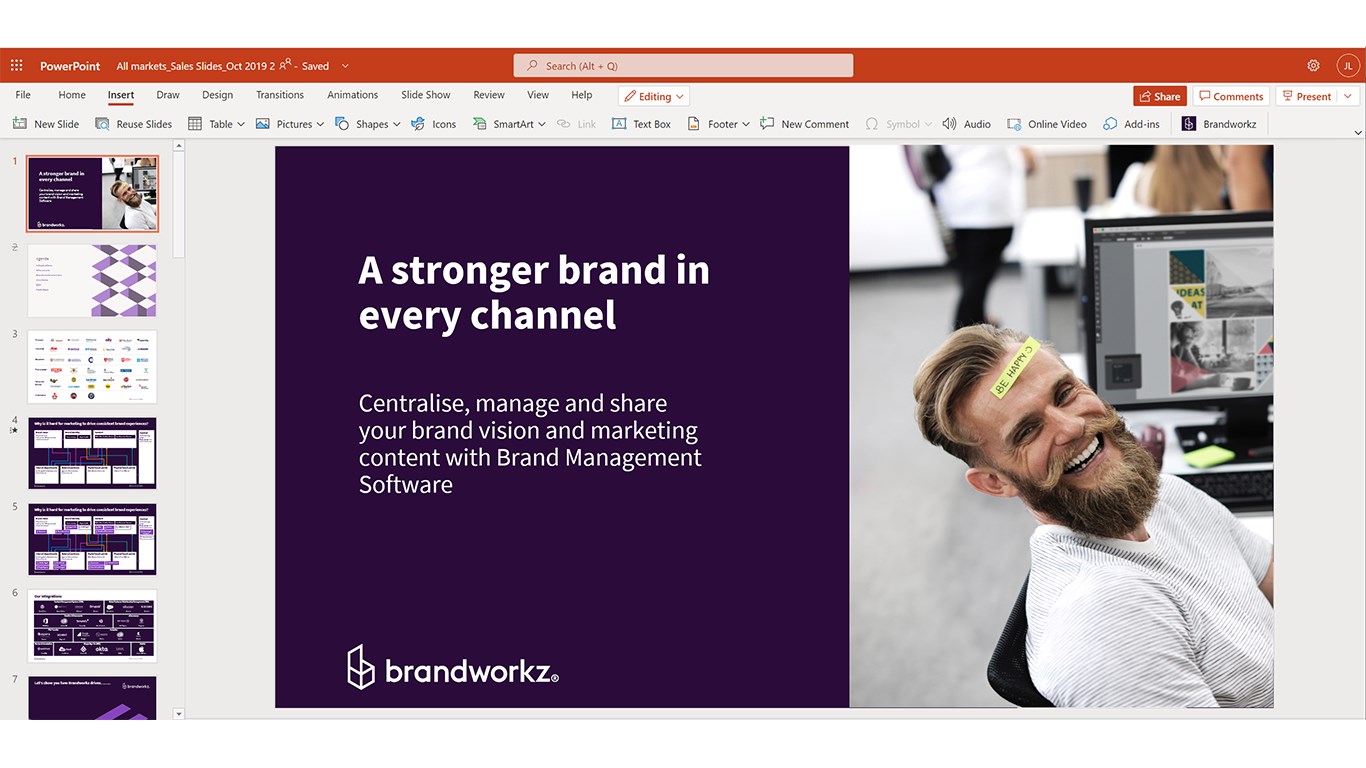Add a New Comment
This screenshot has height=768, width=1366.
click(x=805, y=124)
